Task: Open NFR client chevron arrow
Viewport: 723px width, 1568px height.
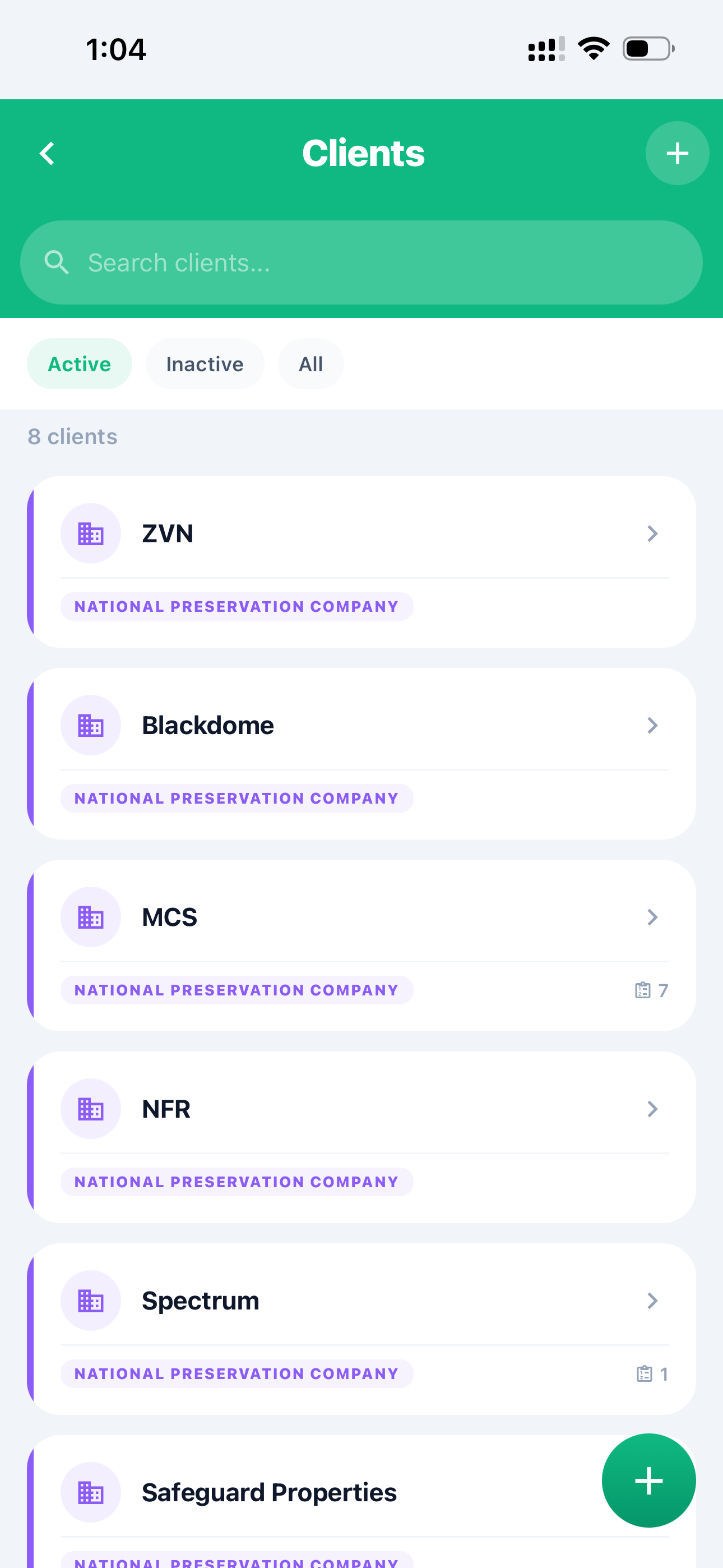Action: (x=652, y=1109)
